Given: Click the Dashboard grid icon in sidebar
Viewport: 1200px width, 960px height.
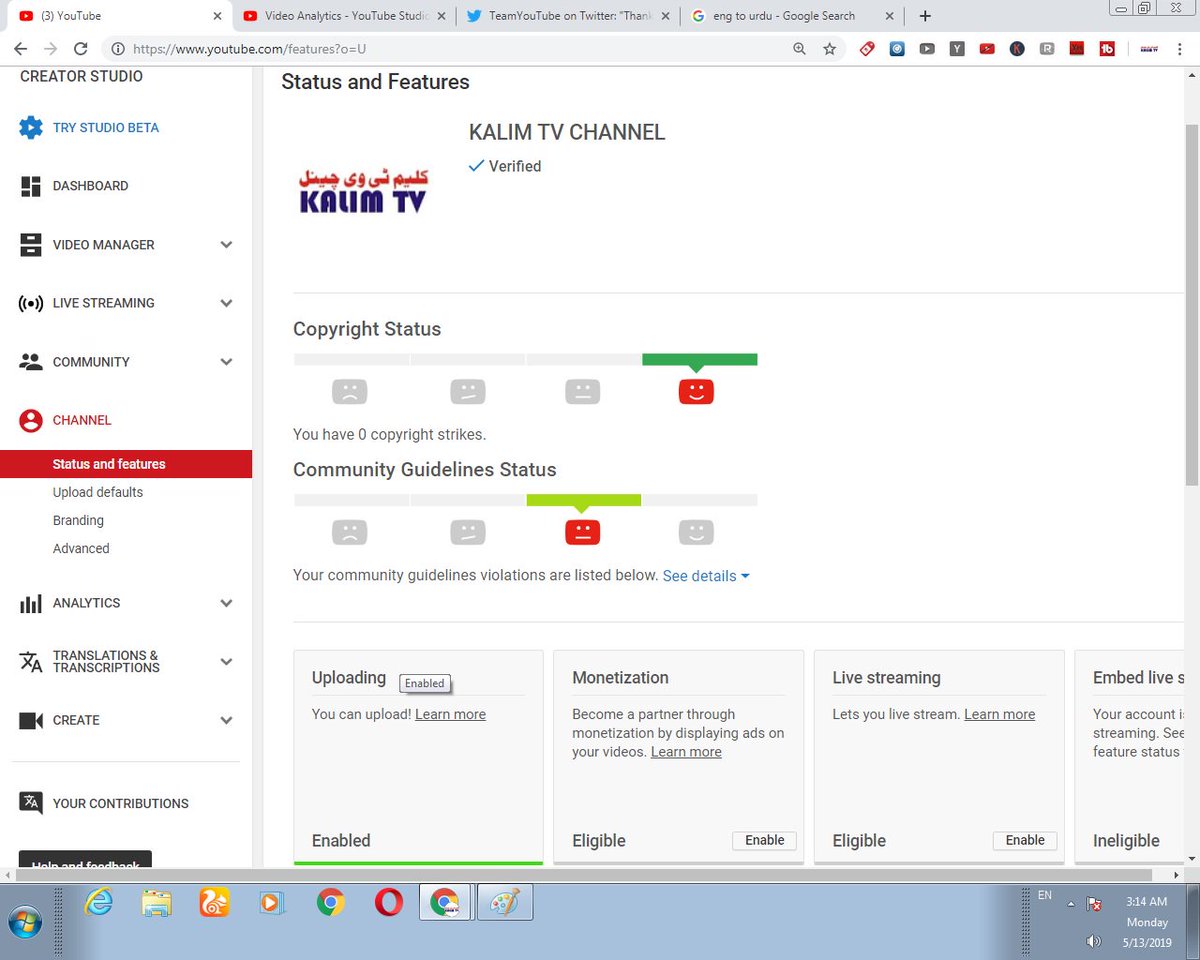Looking at the screenshot, I should [31, 186].
